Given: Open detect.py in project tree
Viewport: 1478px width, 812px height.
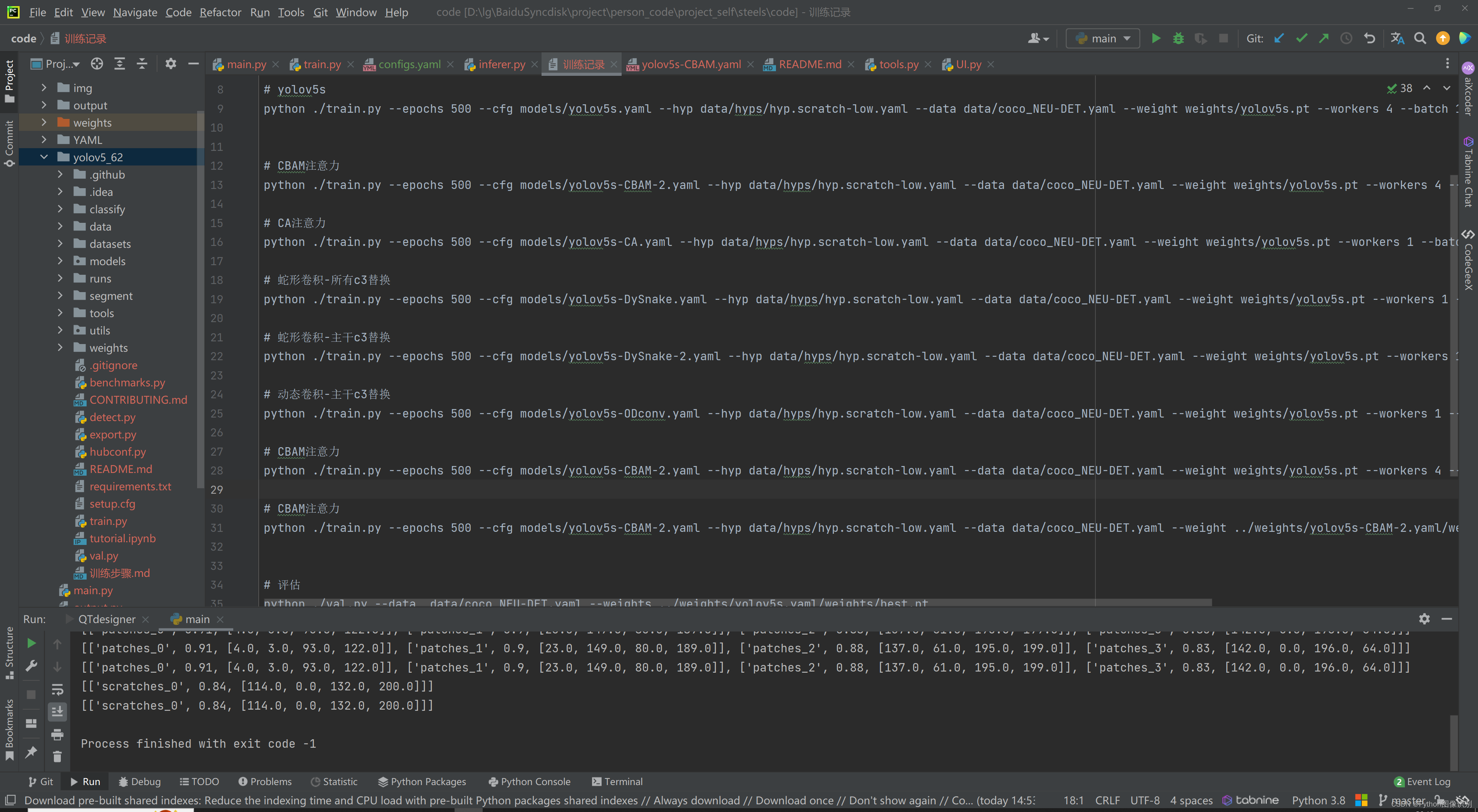Looking at the screenshot, I should [x=112, y=417].
